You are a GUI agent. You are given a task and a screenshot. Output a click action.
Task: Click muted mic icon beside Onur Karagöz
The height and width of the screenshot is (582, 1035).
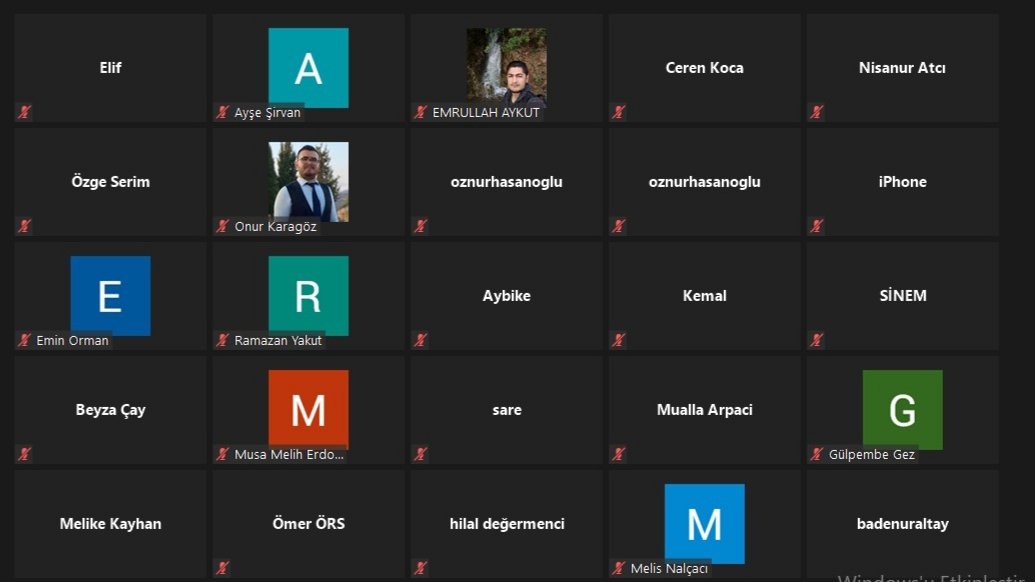(222, 226)
